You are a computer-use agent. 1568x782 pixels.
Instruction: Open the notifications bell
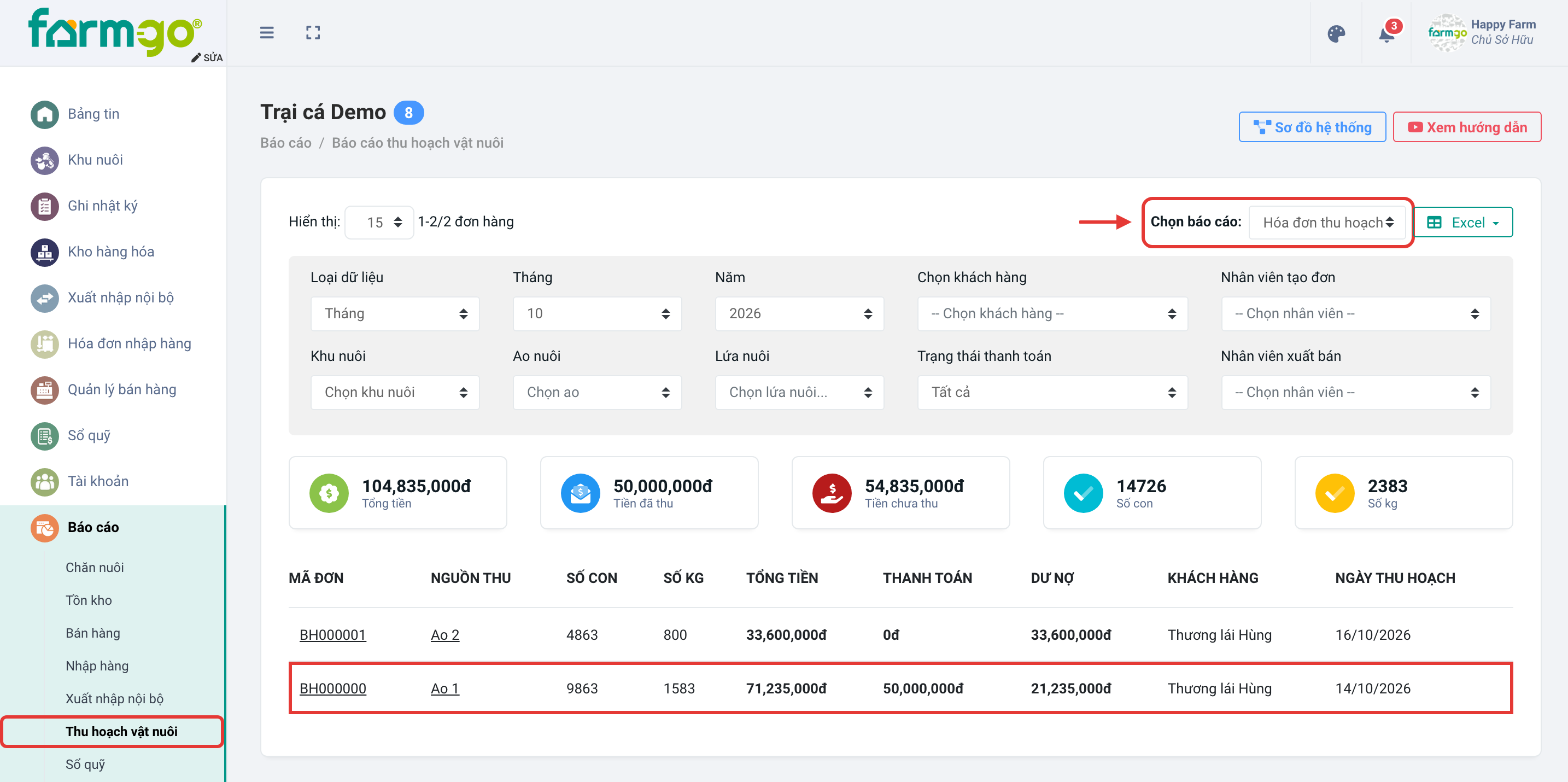point(1387,33)
